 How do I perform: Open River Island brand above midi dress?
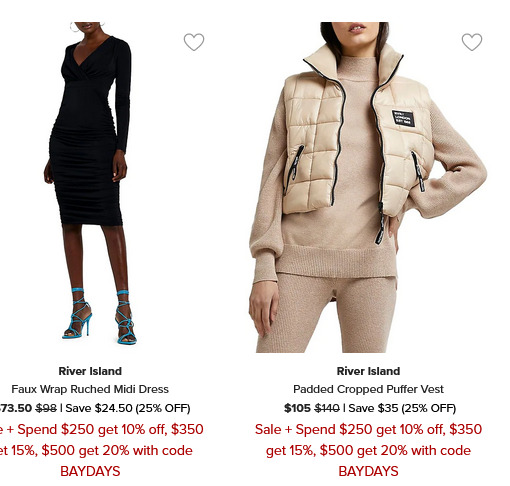click(90, 371)
